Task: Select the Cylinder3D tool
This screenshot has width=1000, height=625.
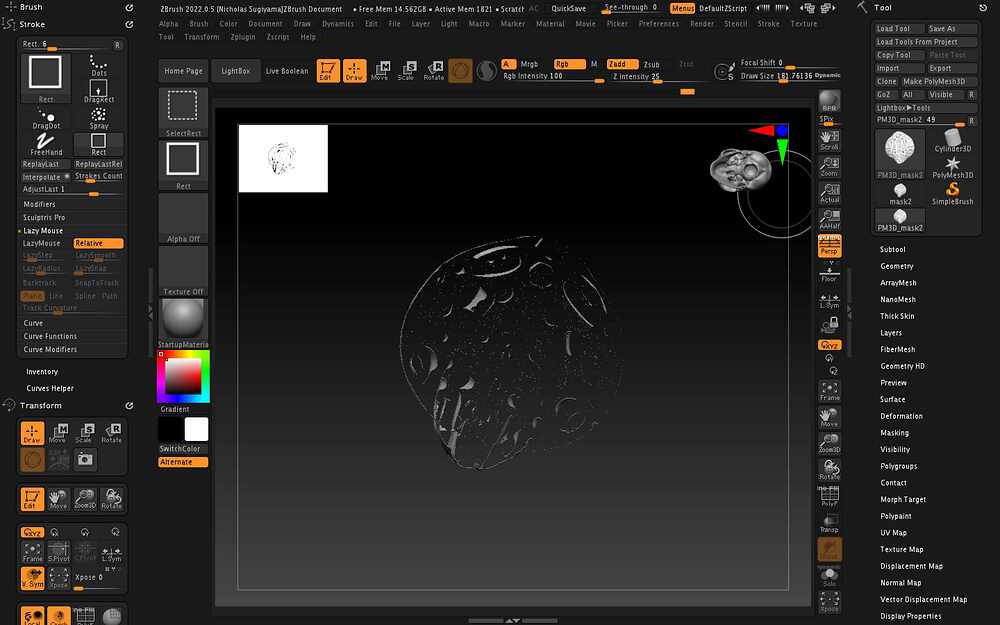Action: (952, 141)
